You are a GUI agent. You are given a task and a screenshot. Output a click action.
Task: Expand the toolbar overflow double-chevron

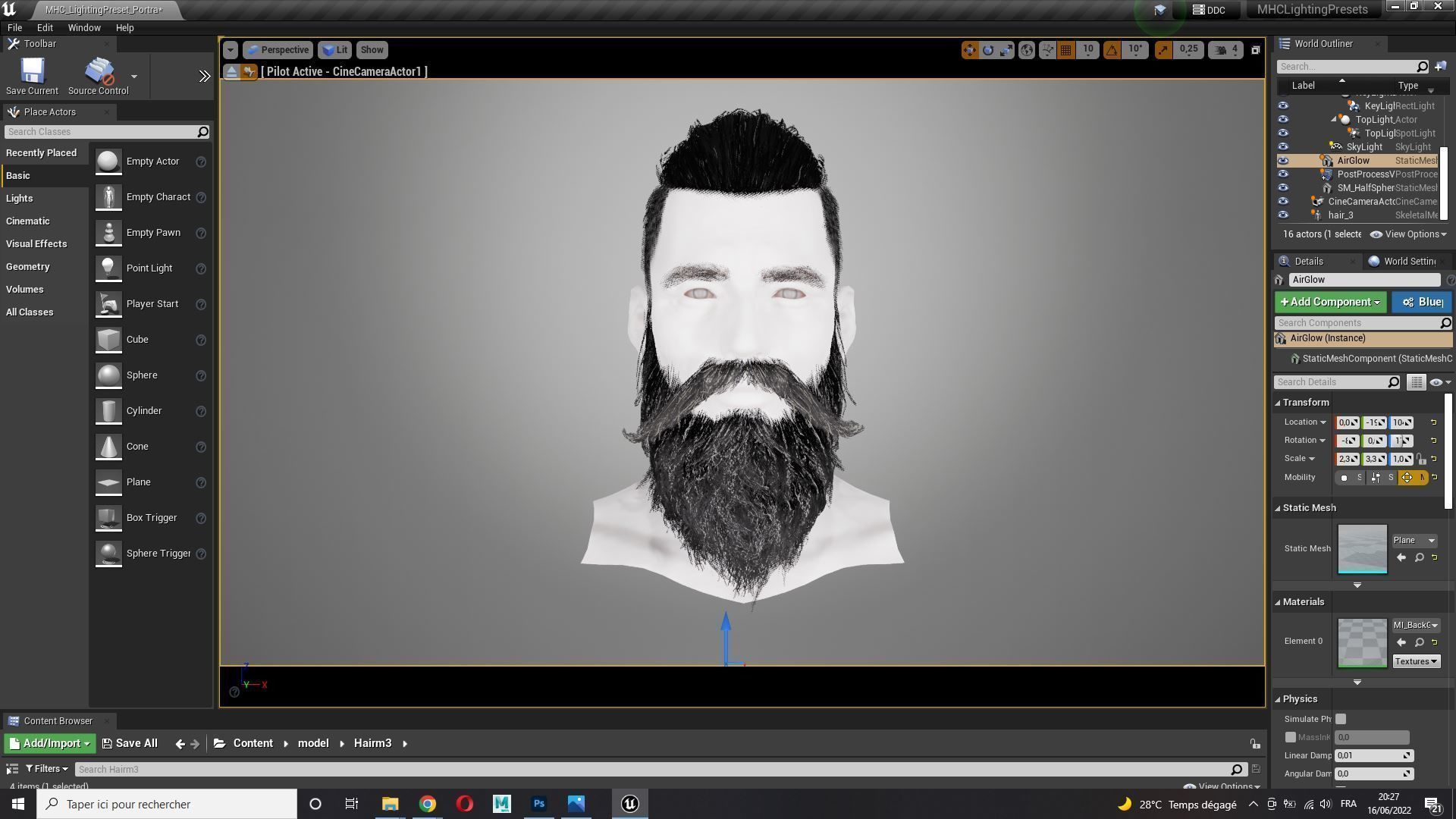pos(204,76)
